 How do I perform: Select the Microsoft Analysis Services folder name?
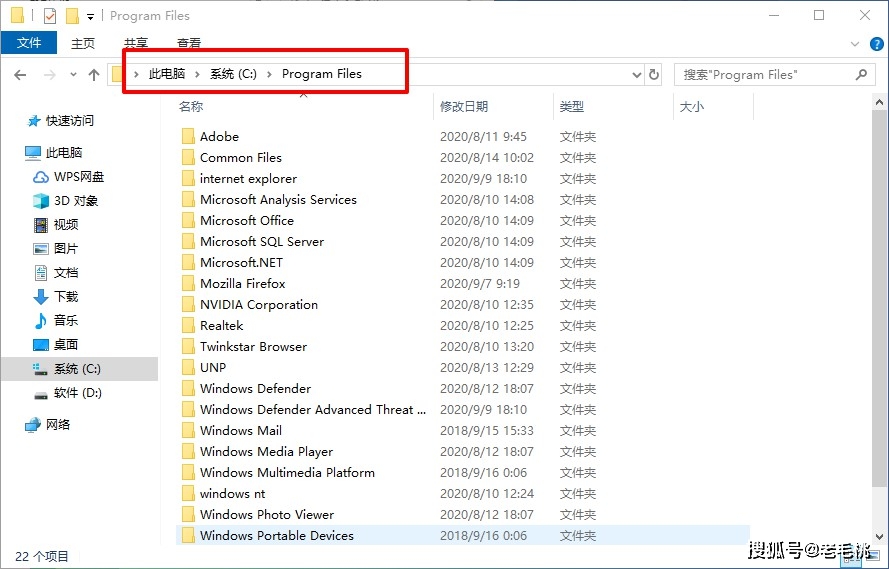278,199
